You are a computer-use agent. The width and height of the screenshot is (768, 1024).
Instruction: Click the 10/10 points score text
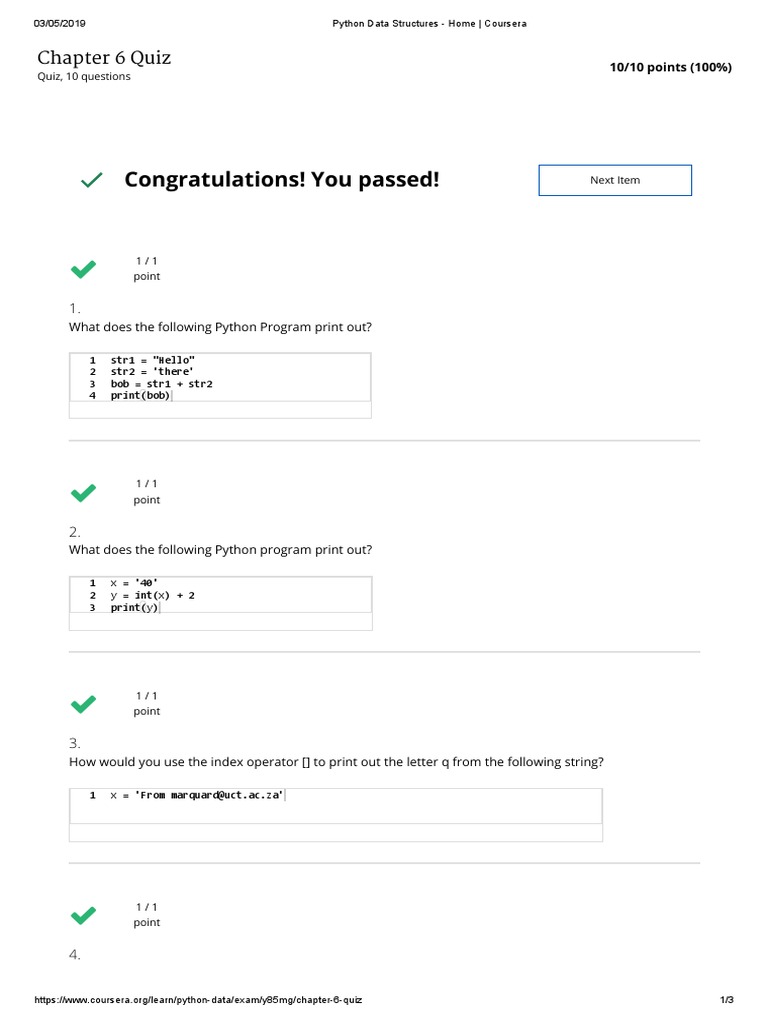click(x=670, y=67)
